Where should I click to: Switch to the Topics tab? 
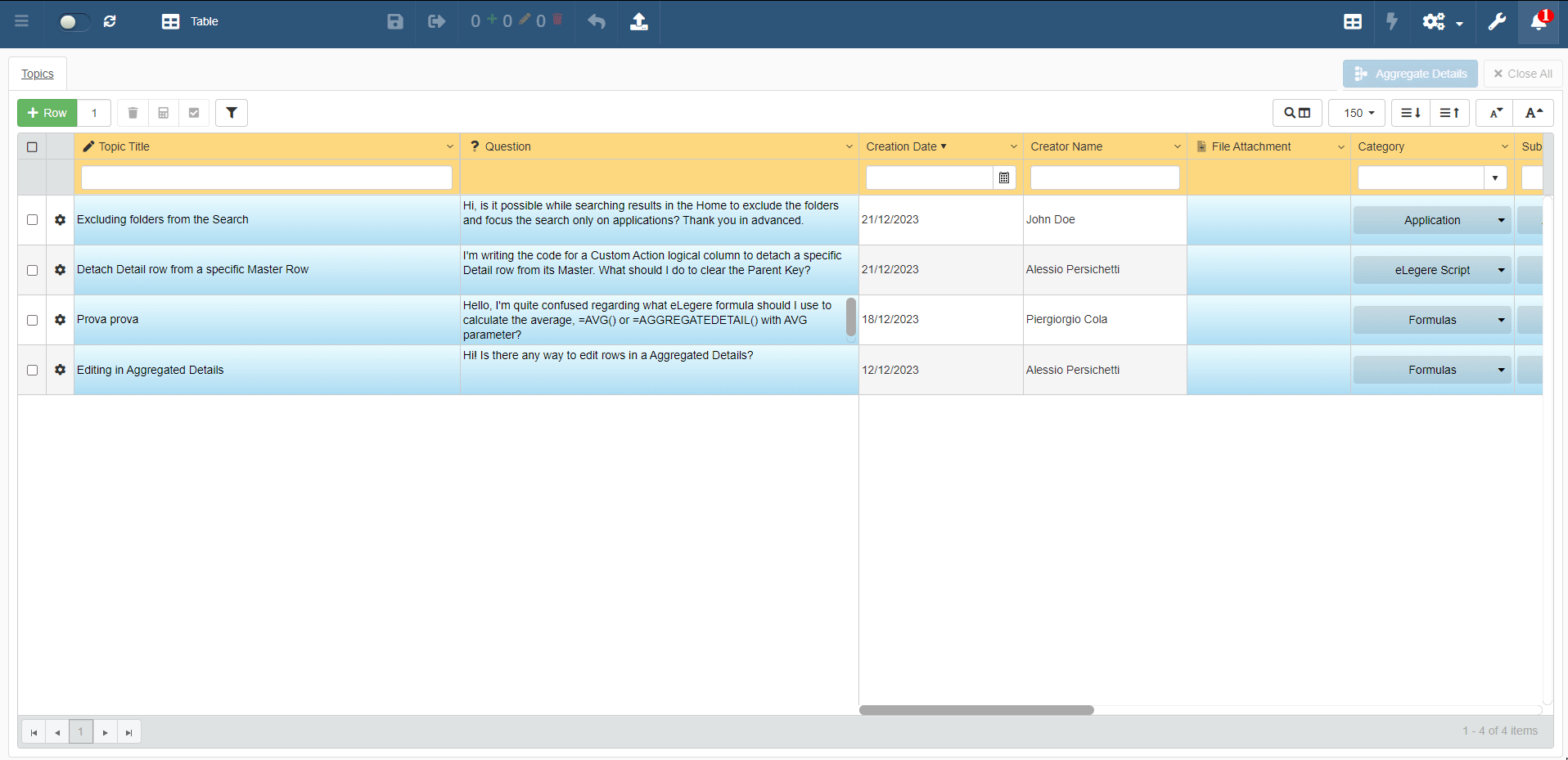click(x=38, y=74)
